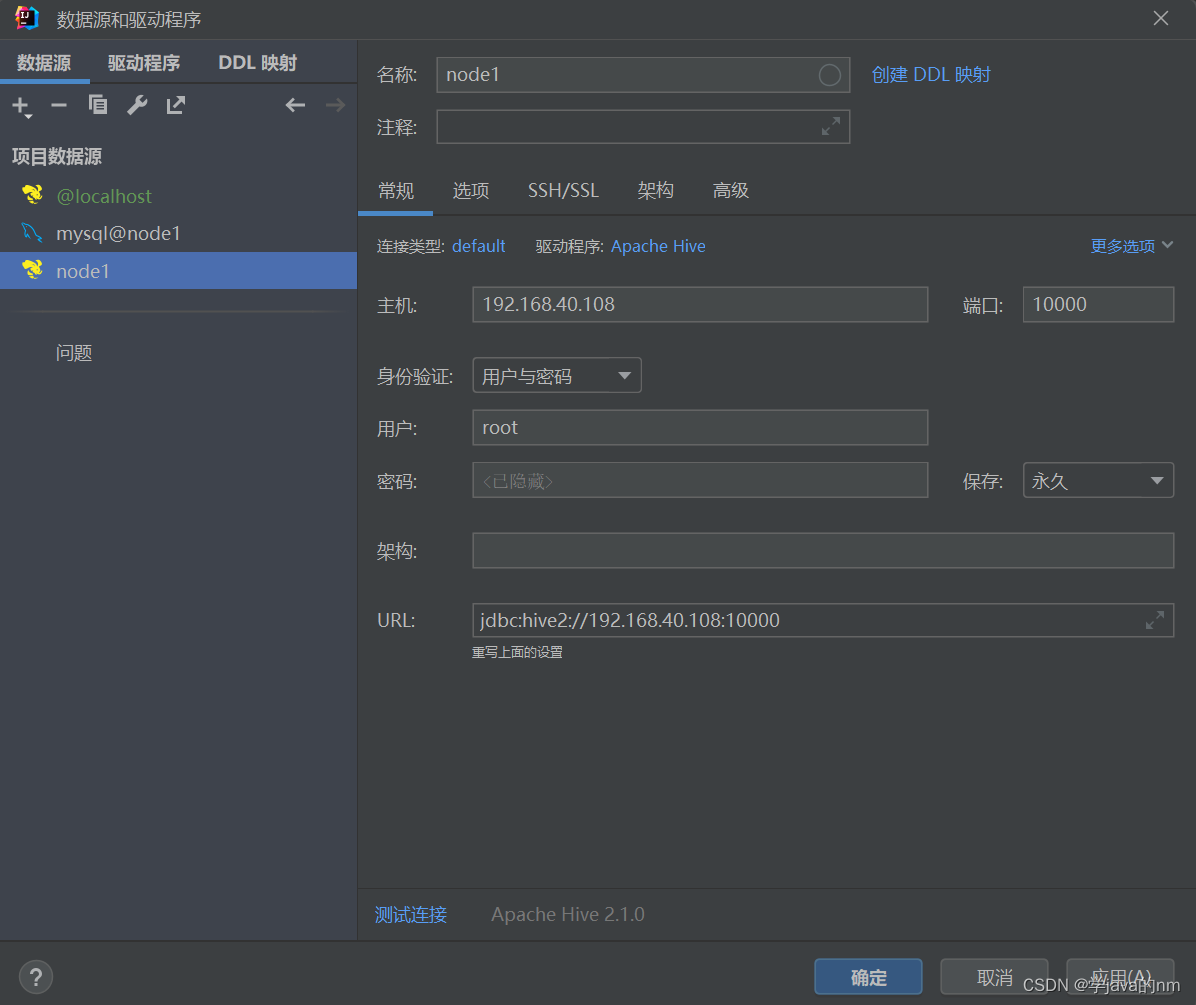
Task: Duplicate the selected data source icon
Action: (98, 104)
